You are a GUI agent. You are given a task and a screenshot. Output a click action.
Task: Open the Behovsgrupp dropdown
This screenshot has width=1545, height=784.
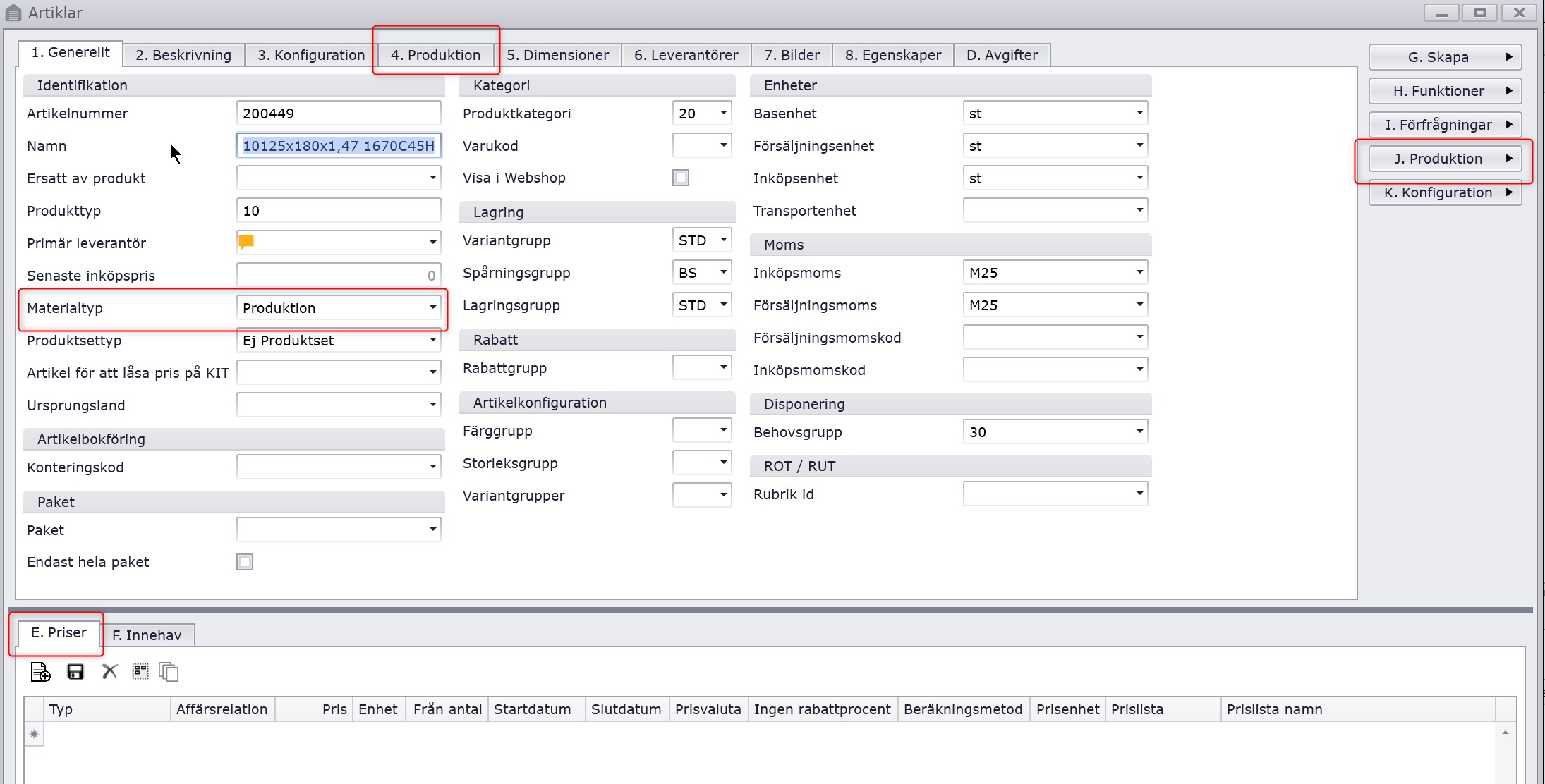coord(1139,431)
